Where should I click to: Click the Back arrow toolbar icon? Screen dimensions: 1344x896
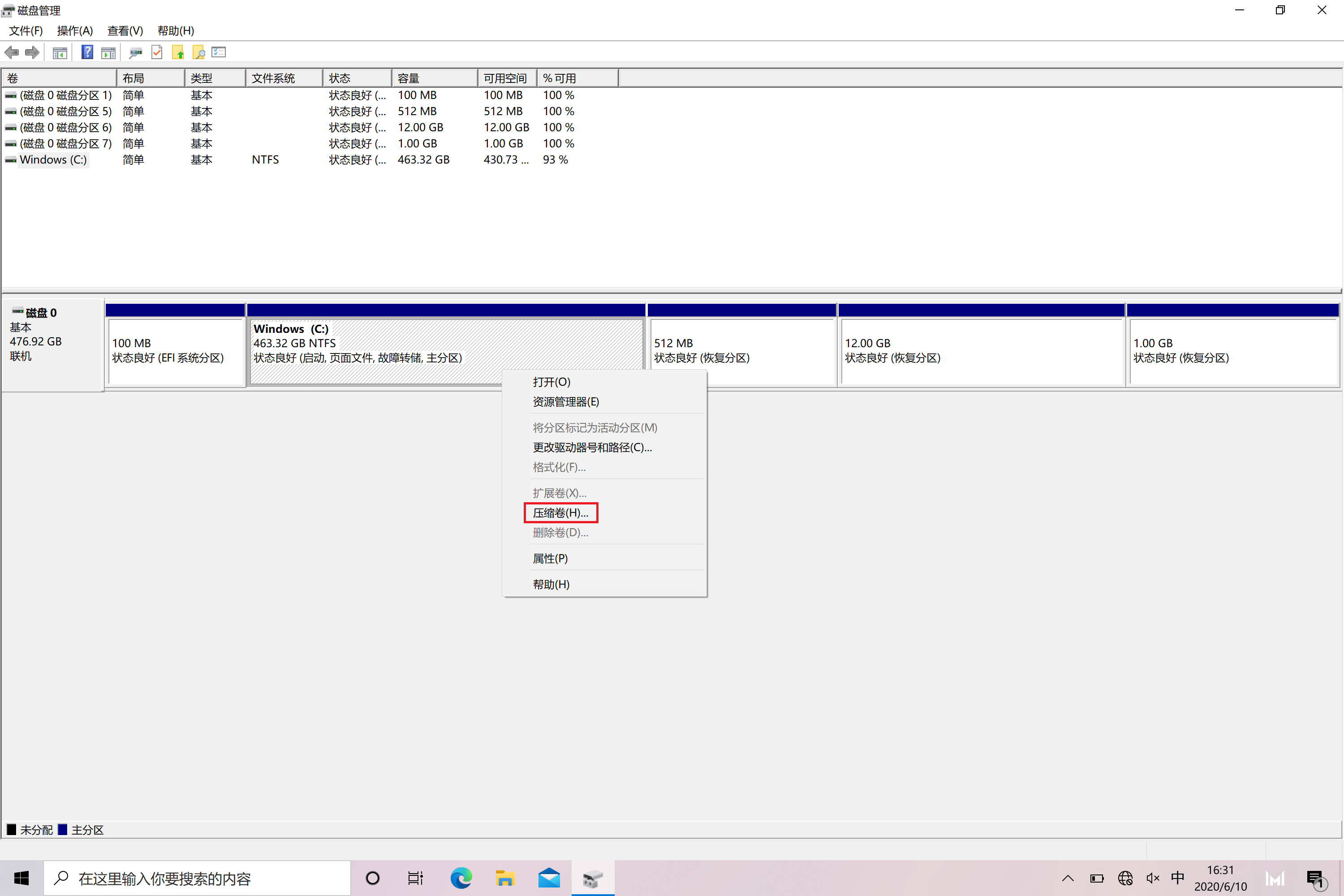point(12,52)
